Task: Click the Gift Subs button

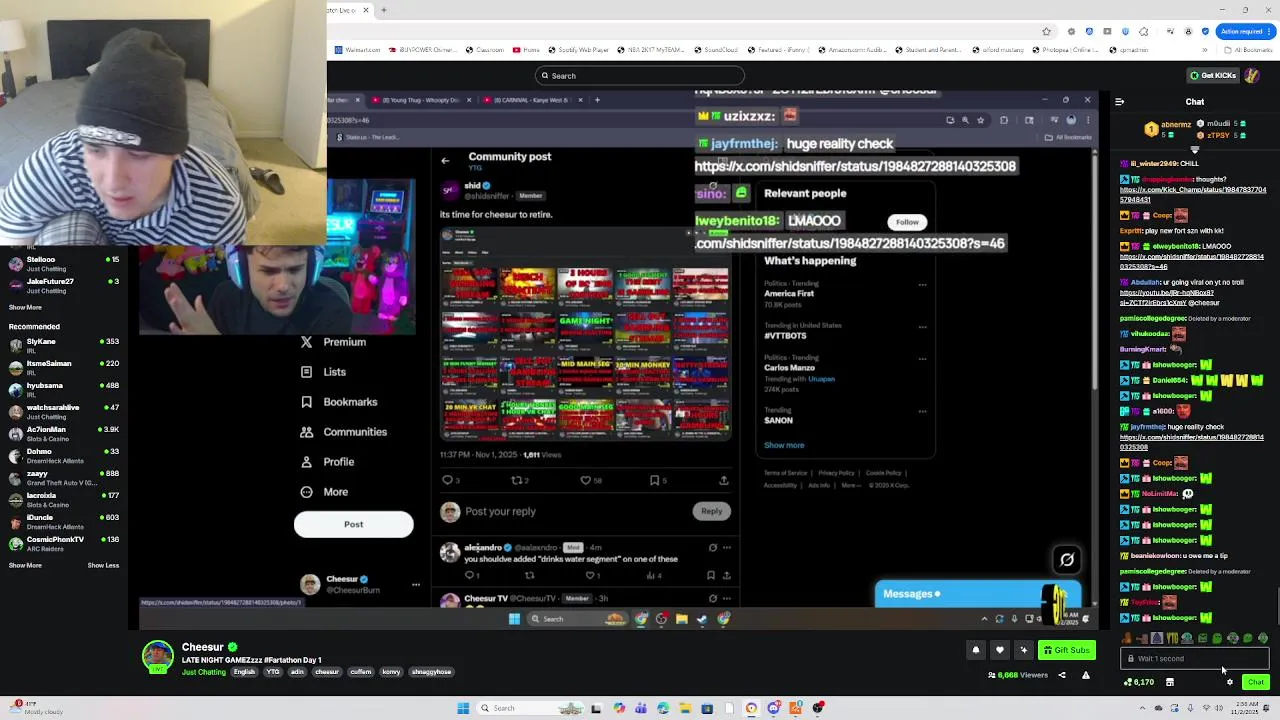Action: [1067, 650]
